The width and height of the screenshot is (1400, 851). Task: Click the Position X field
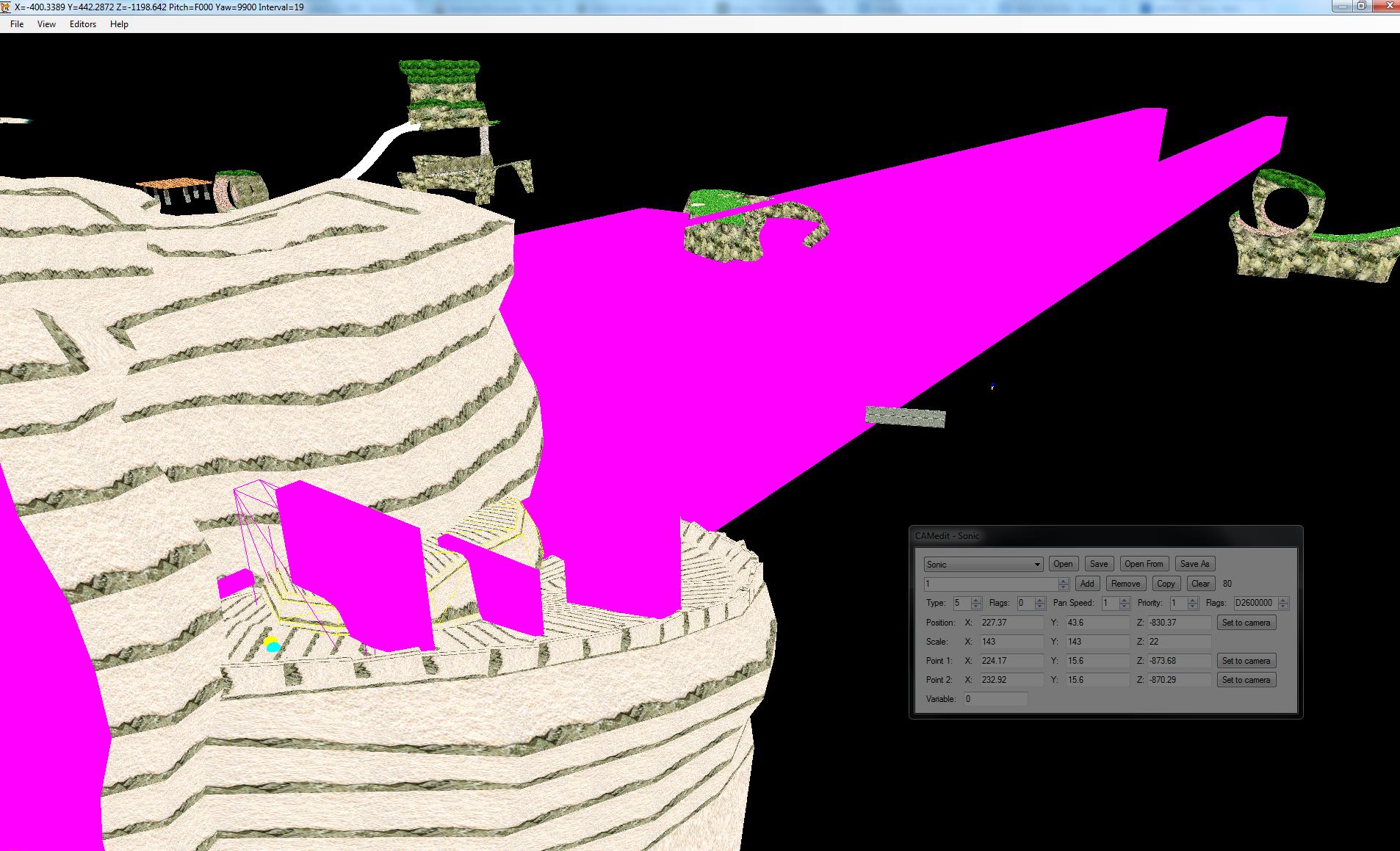coord(1011,623)
